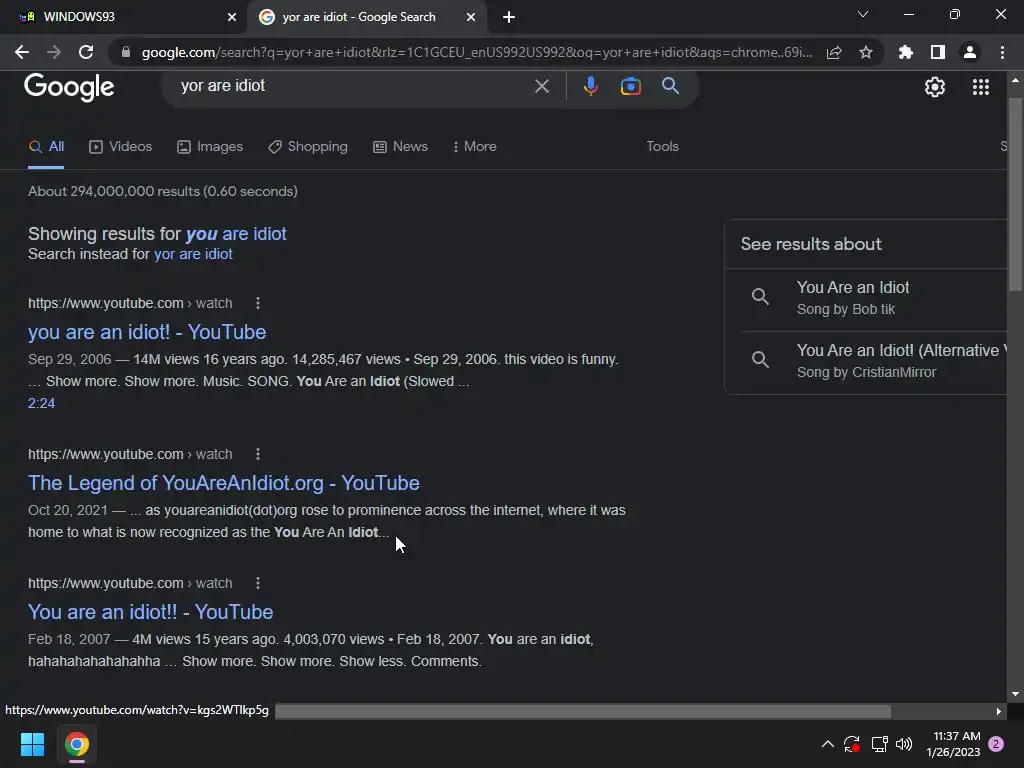This screenshot has width=1024, height=768.
Task: Switch to Shopping results tab
Action: point(308,147)
